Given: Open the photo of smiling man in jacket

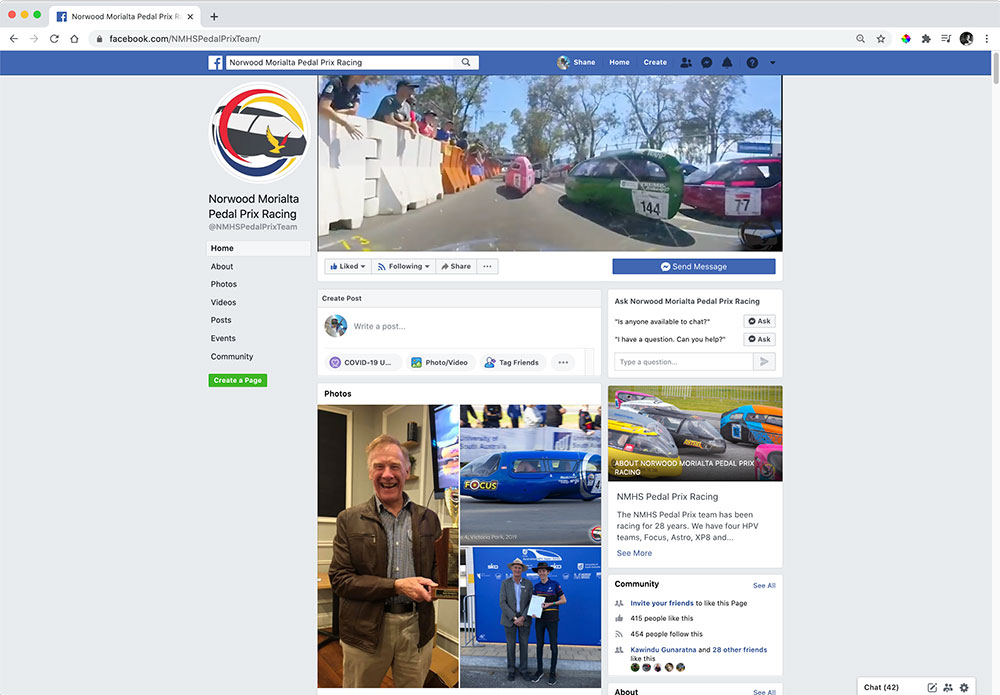Looking at the screenshot, I should pos(388,546).
